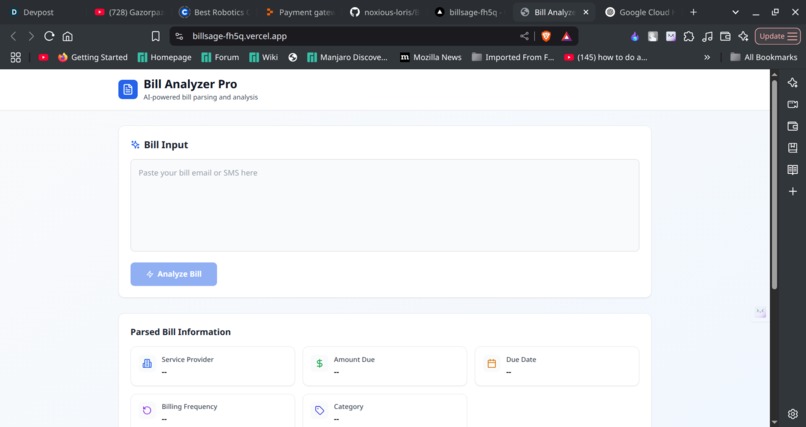Reload the page with the refresh icon
This screenshot has height=427, width=806.
(49, 36)
